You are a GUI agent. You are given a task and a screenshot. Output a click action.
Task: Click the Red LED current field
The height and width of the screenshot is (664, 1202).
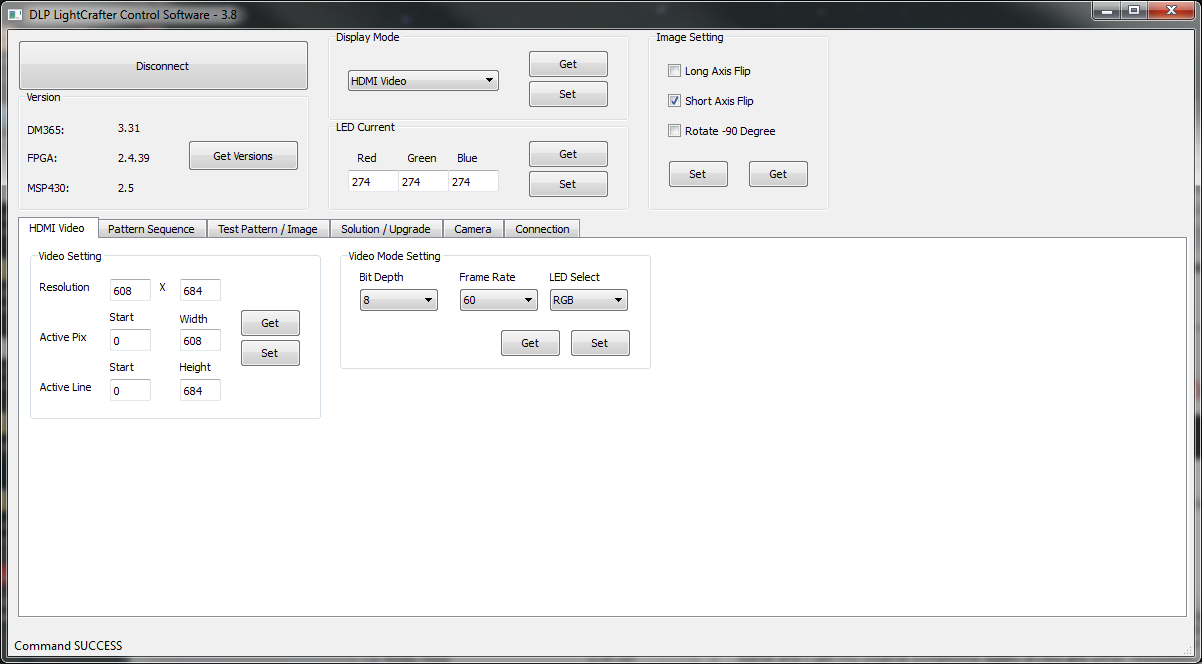tap(373, 181)
